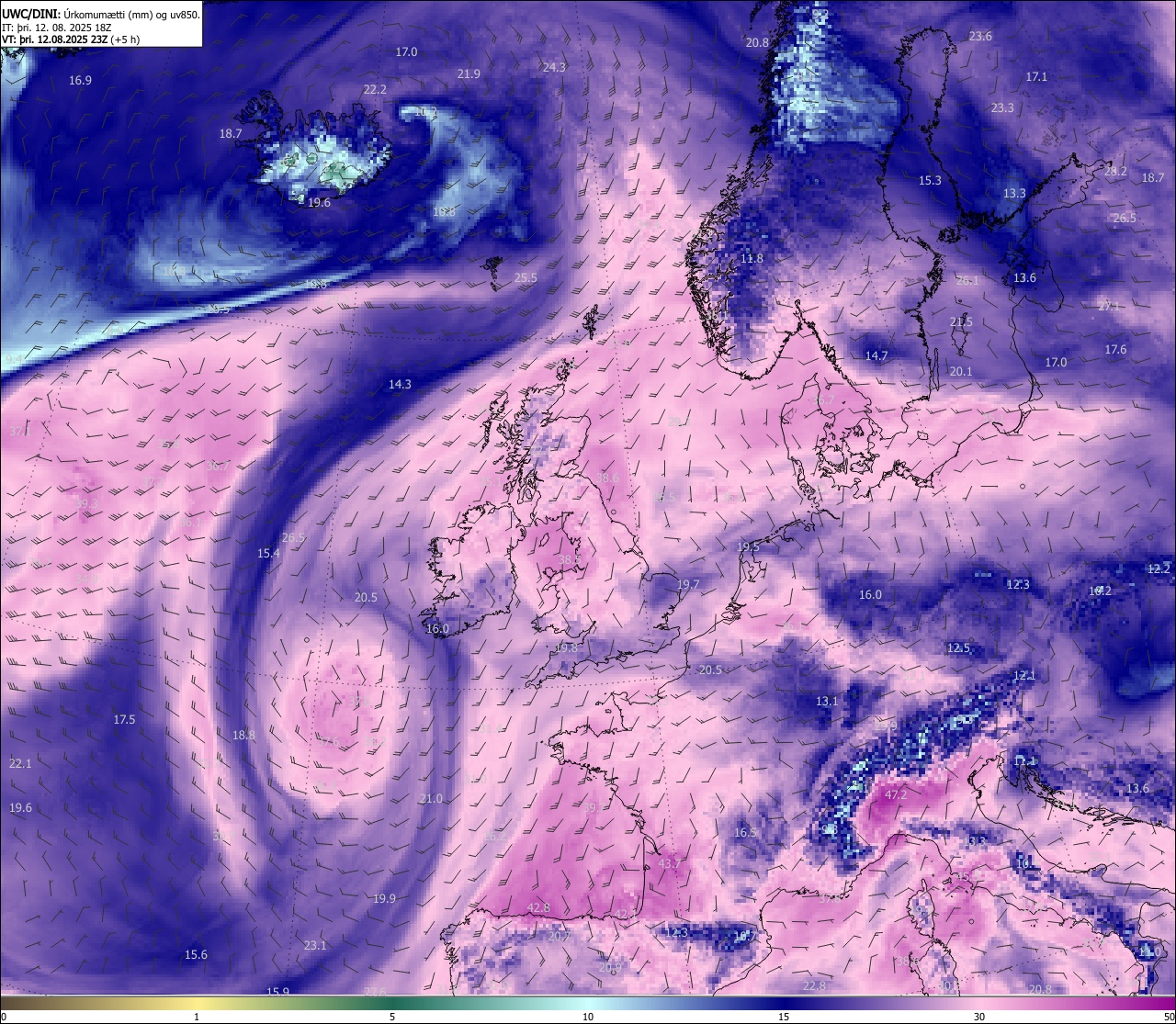Image resolution: width=1176 pixels, height=1024 pixels.
Task: Select the 11.8 value over Norway
Action: pyautogui.click(x=752, y=259)
